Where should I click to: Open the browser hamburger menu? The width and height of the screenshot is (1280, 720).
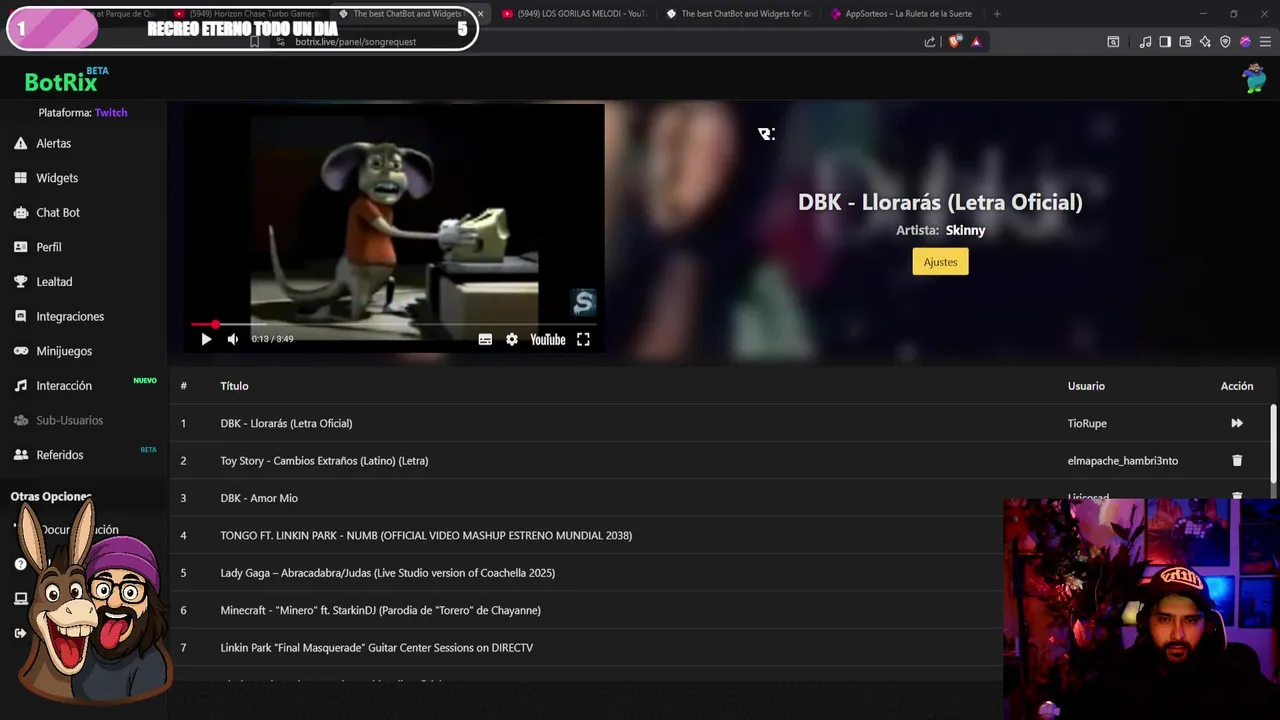(1265, 42)
